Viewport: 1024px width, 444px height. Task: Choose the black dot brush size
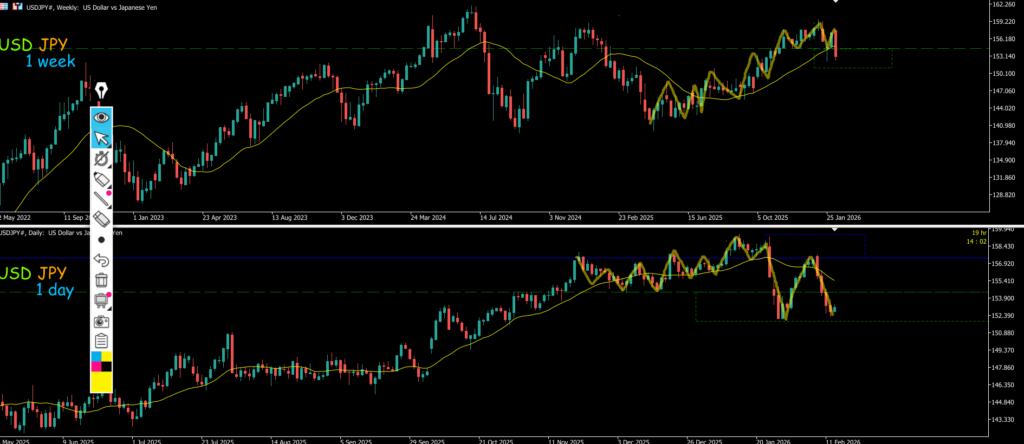click(x=101, y=240)
